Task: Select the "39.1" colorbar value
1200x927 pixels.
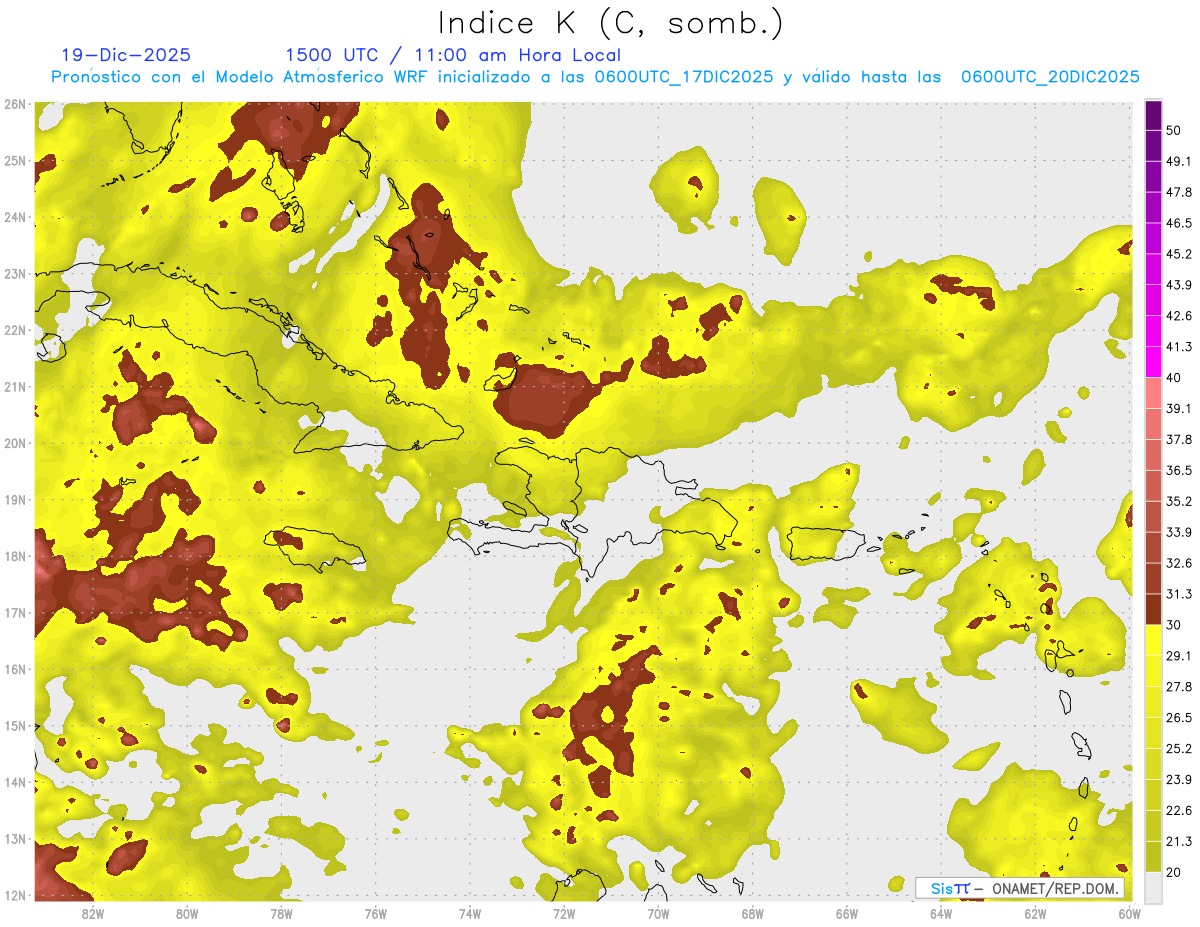Action: point(1179,409)
